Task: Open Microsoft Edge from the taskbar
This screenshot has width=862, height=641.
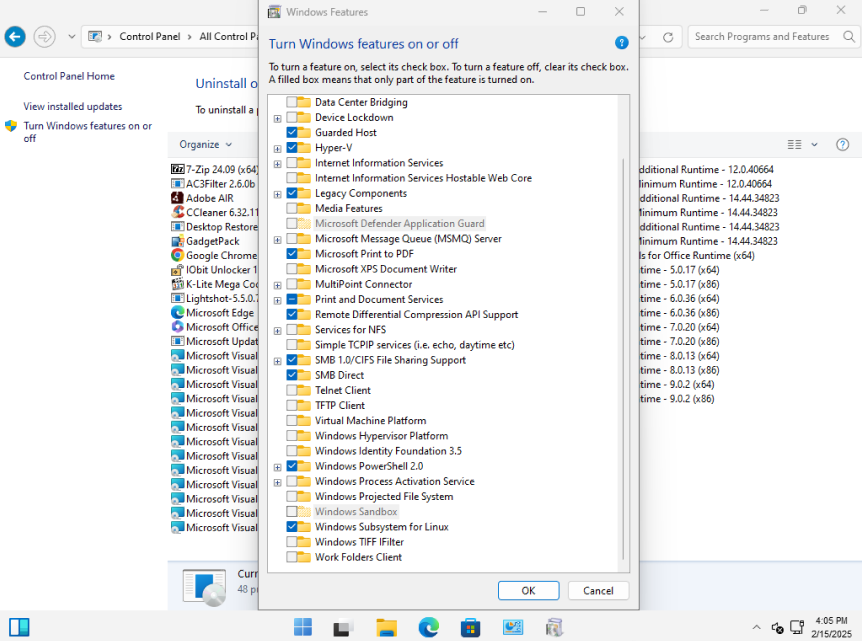Action: click(x=428, y=627)
